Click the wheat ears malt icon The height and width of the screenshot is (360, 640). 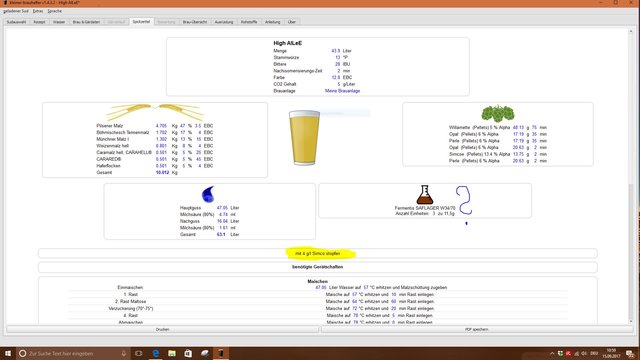coord(155,111)
